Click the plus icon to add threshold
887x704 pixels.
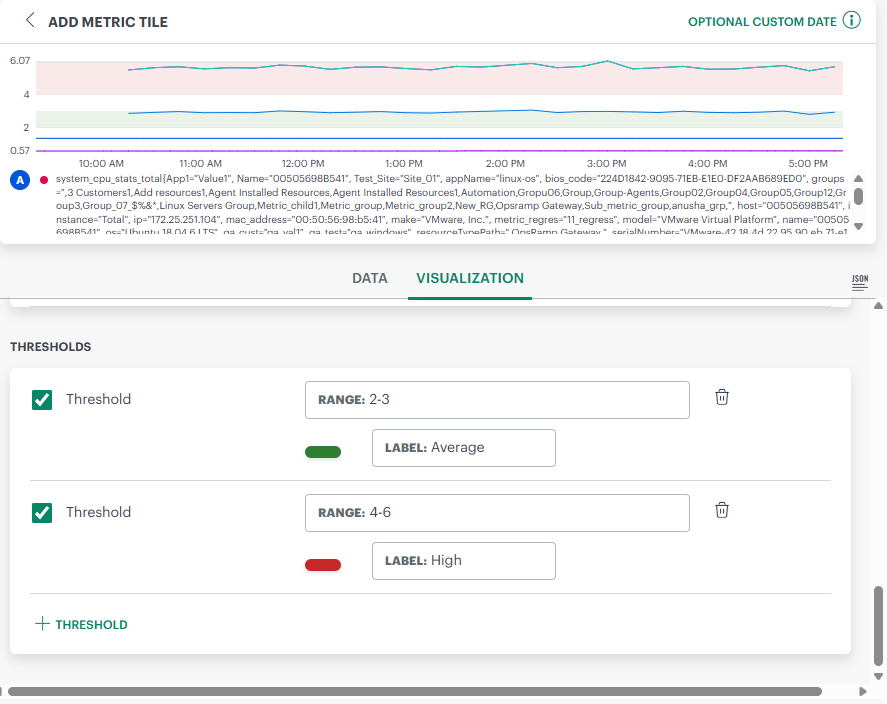[x=42, y=624]
